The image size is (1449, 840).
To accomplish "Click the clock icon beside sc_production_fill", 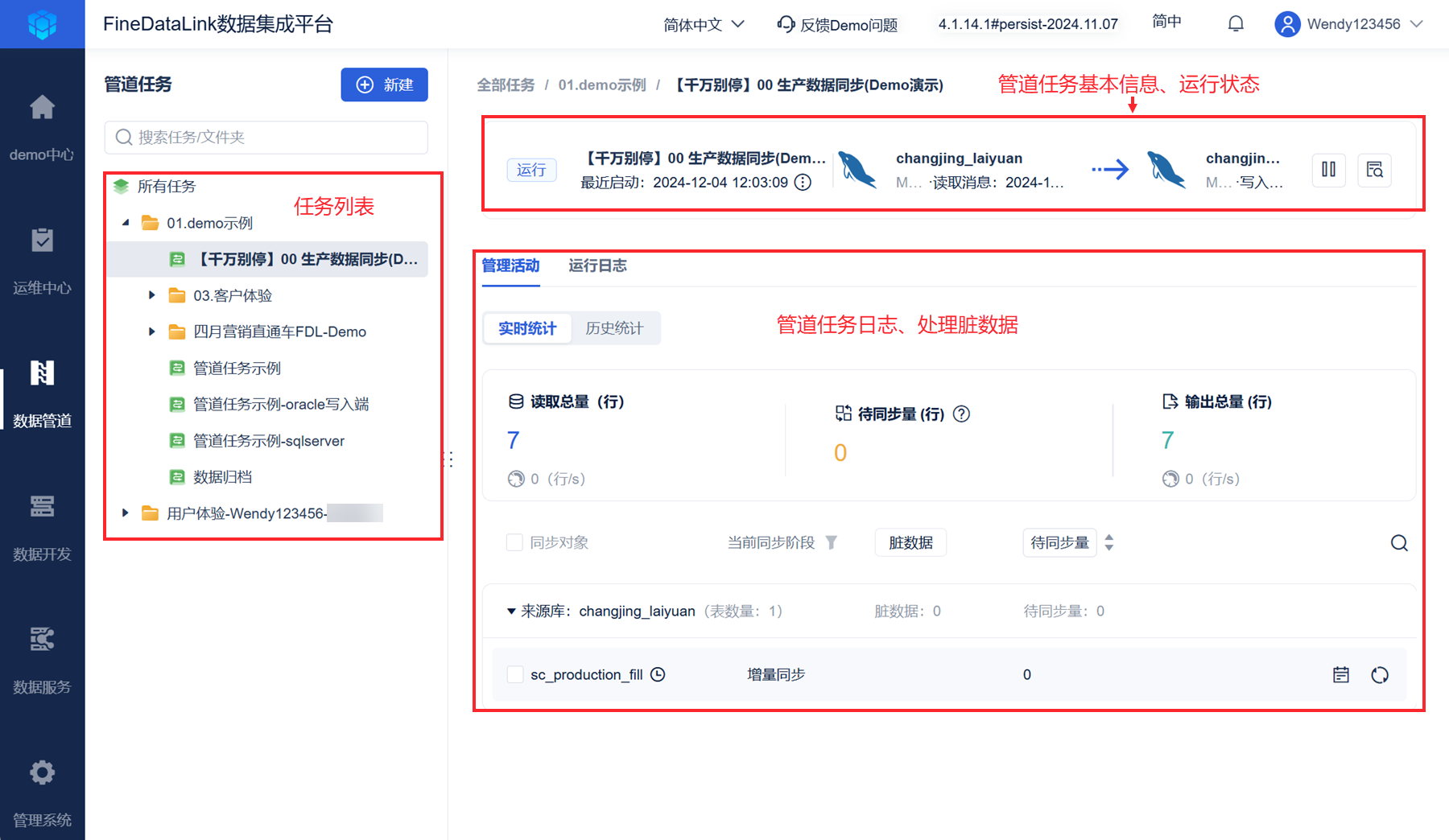I will [x=658, y=674].
